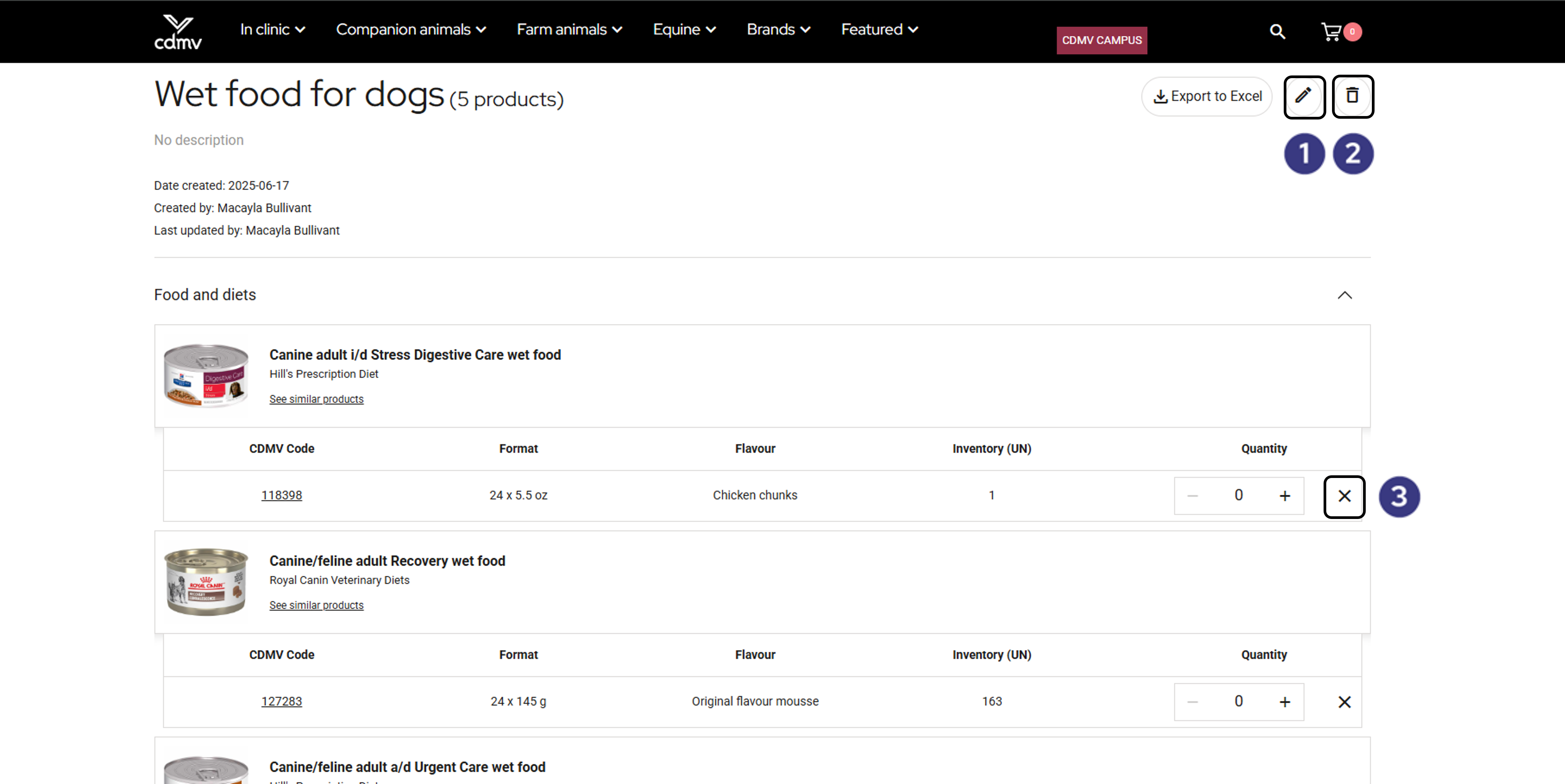Select the 24 x 5.5 oz format cell

[x=518, y=495]
